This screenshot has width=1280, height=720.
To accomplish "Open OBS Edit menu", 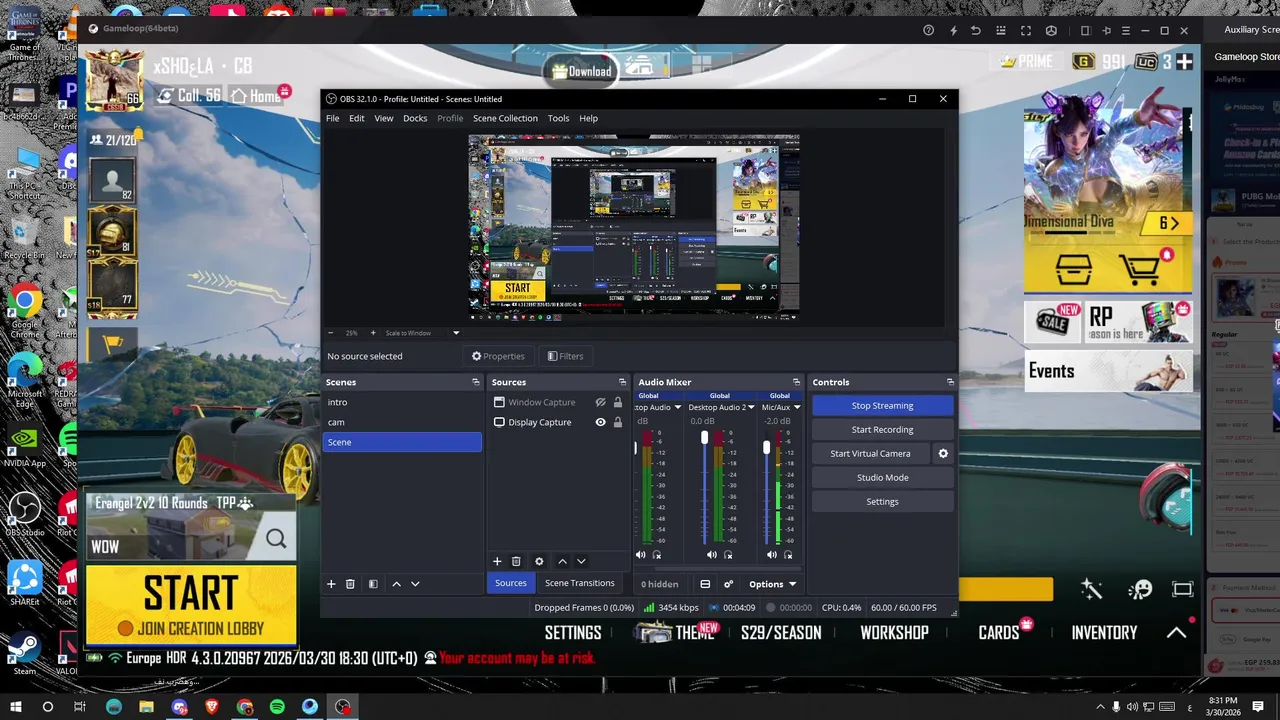I will [x=356, y=118].
